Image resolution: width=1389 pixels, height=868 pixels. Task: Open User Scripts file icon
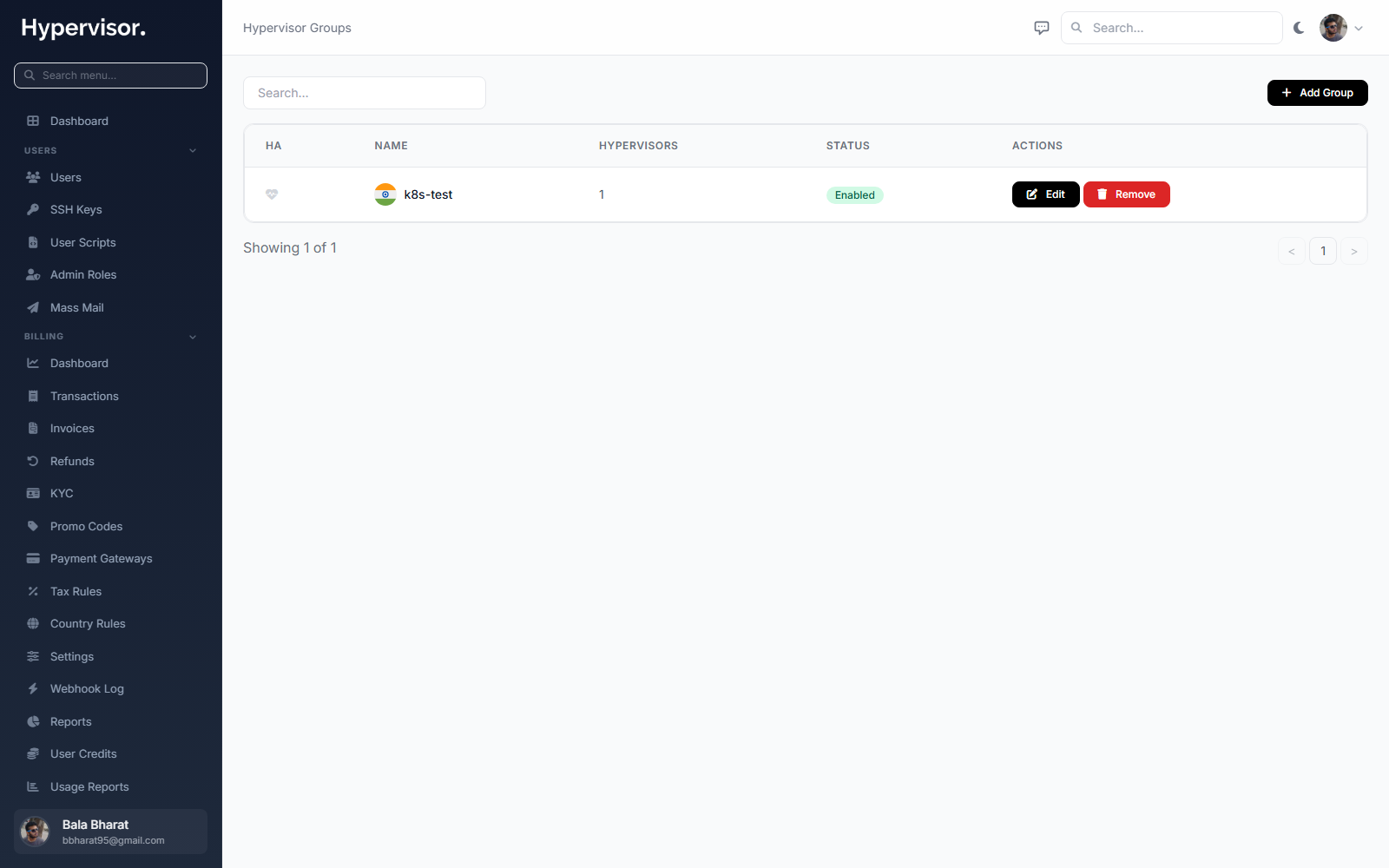[33, 242]
